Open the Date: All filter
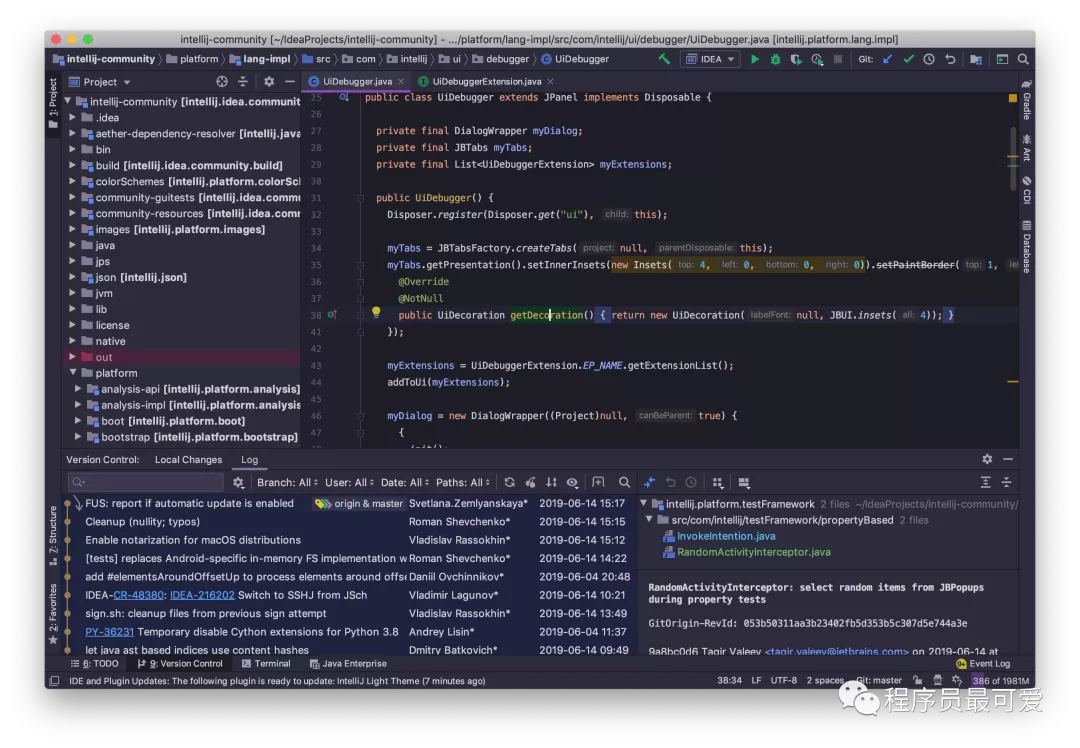1080x748 pixels. [405, 483]
